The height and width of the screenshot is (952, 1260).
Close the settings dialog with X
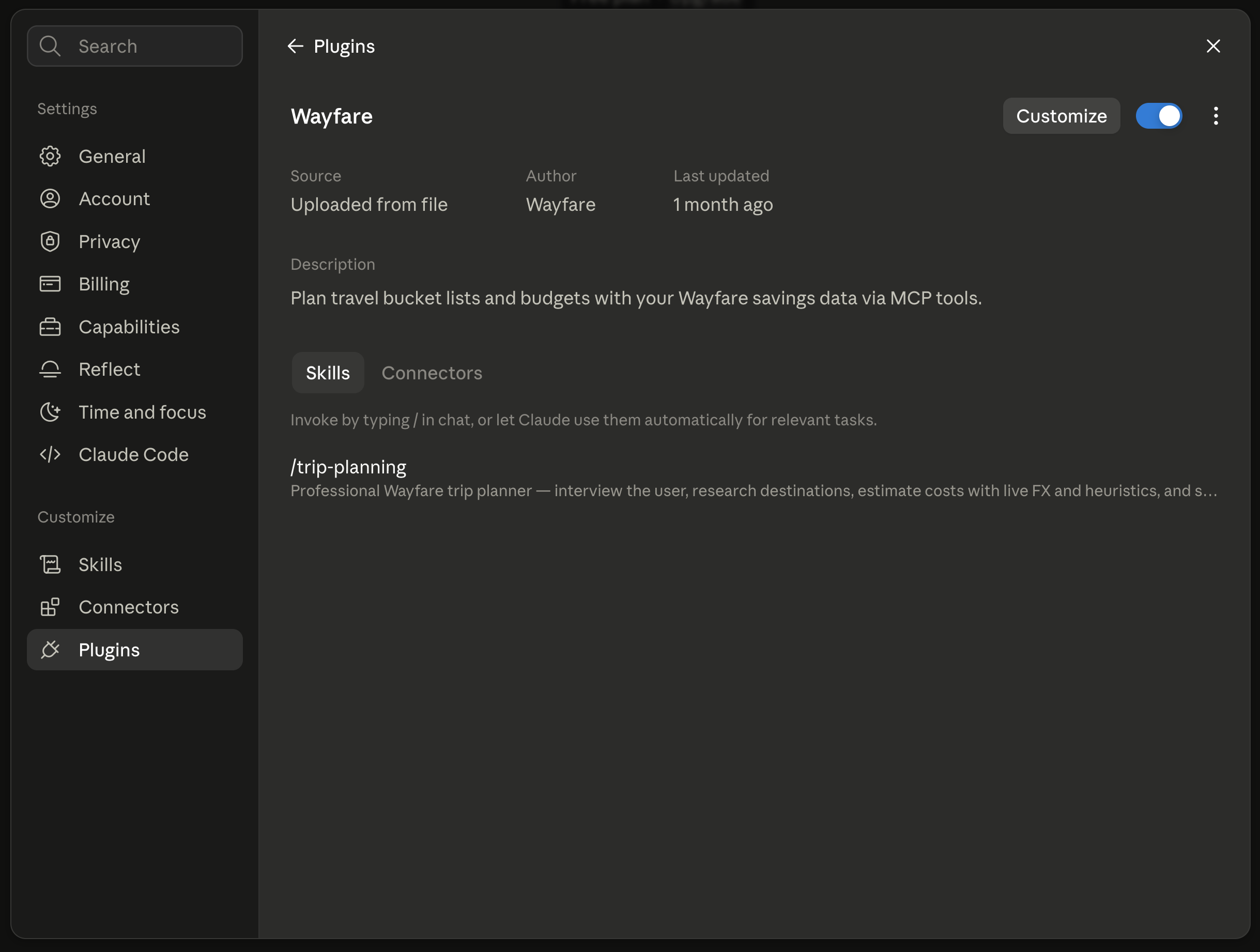[x=1213, y=46]
